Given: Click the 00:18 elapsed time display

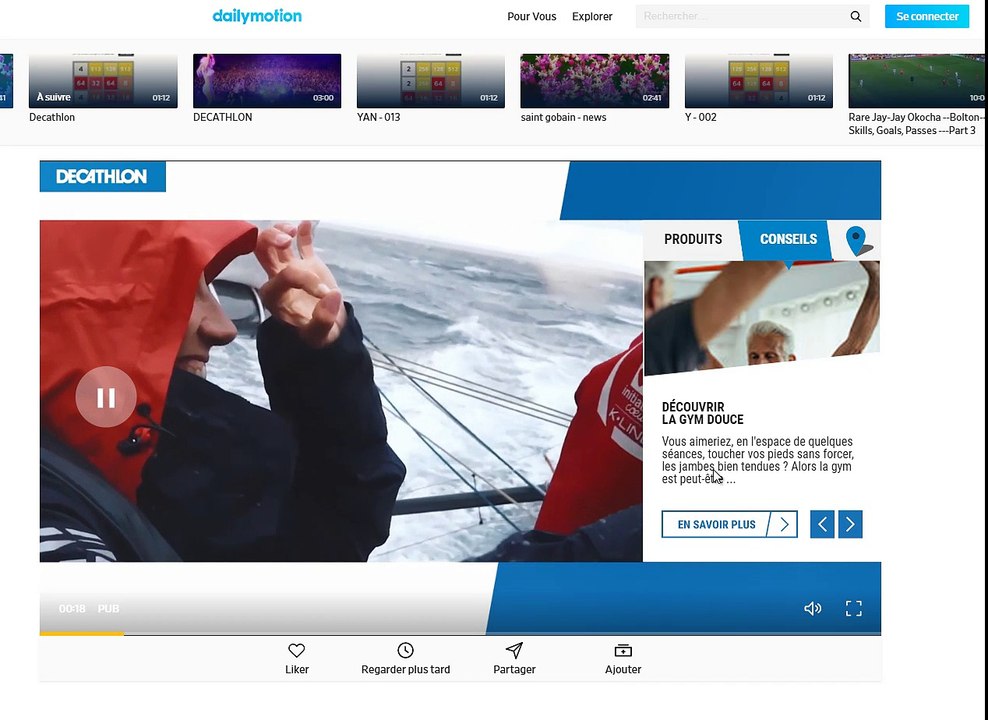Looking at the screenshot, I should (72, 609).
